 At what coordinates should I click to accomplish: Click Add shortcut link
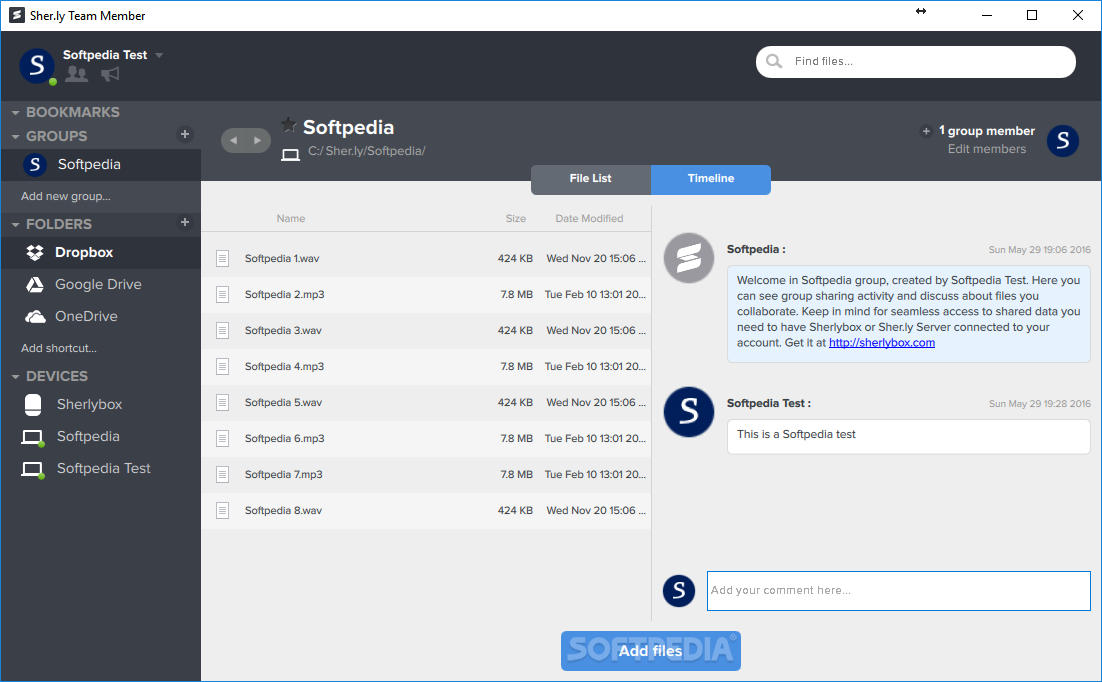pyautogui.click(x=59, y=348)
